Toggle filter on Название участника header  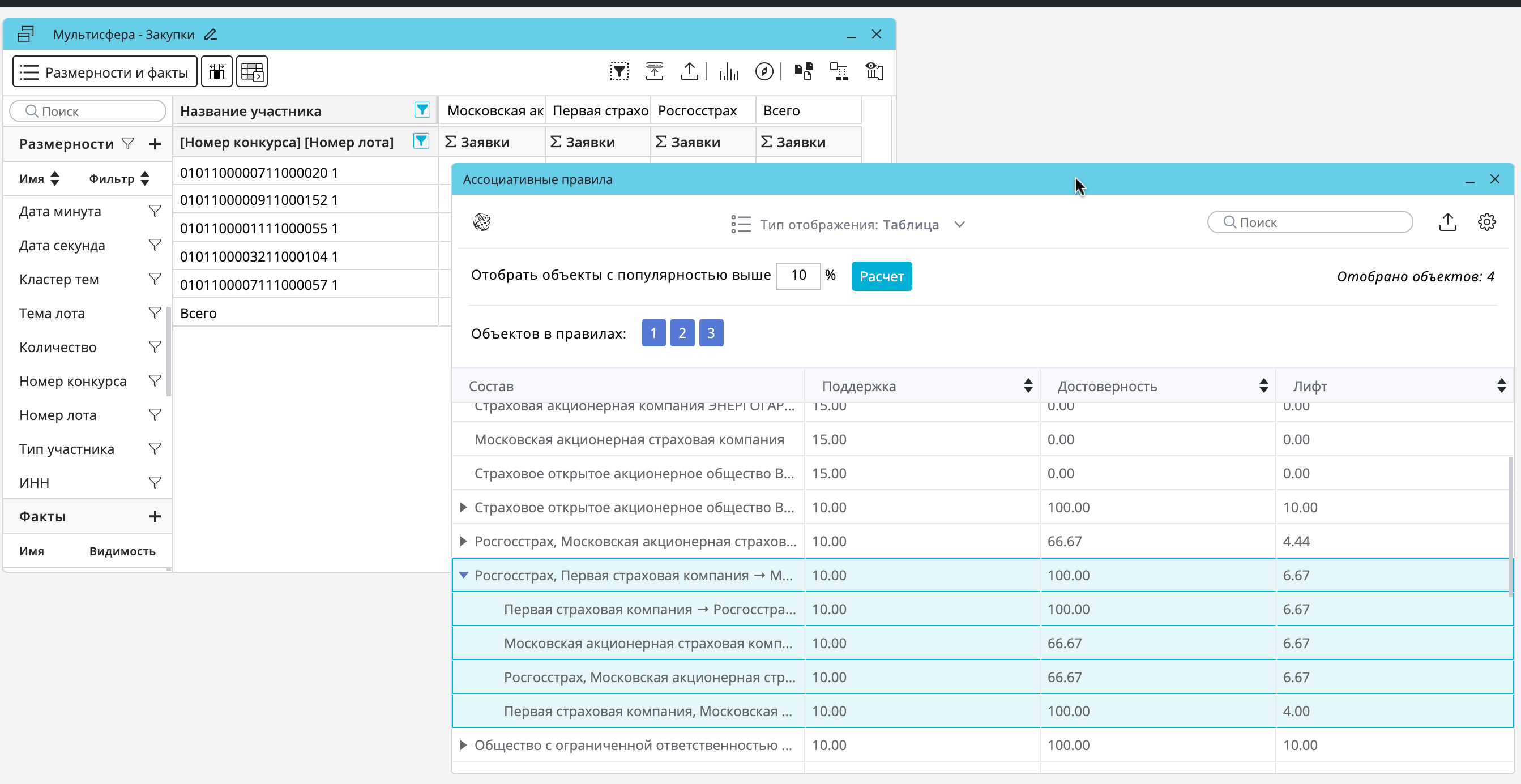coord(422,110)
